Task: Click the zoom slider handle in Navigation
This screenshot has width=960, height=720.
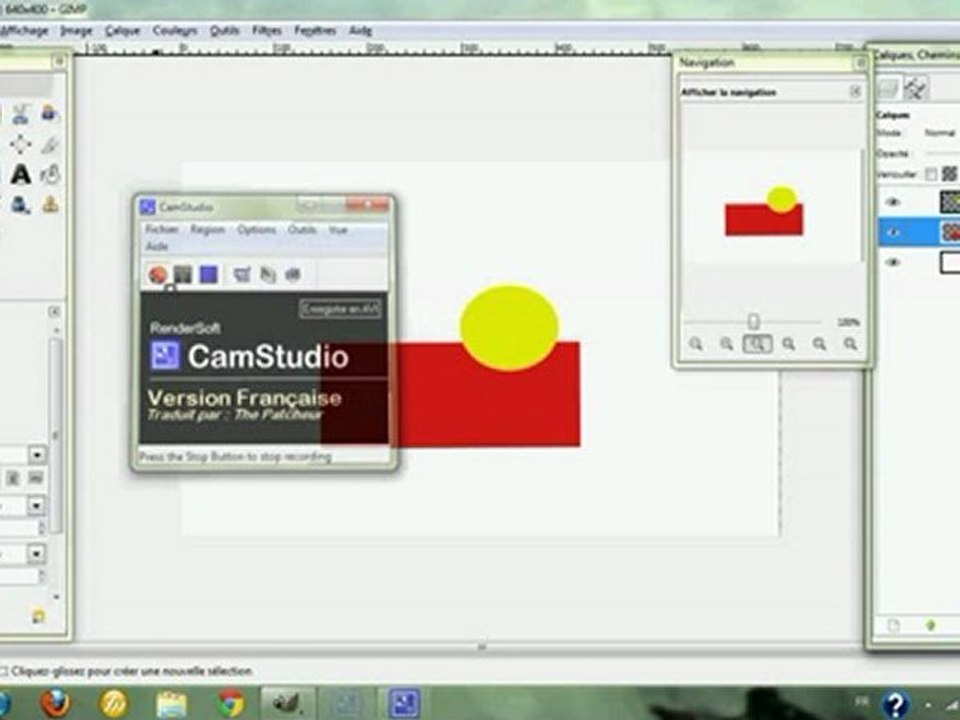Action: click(x=754, y=321)
